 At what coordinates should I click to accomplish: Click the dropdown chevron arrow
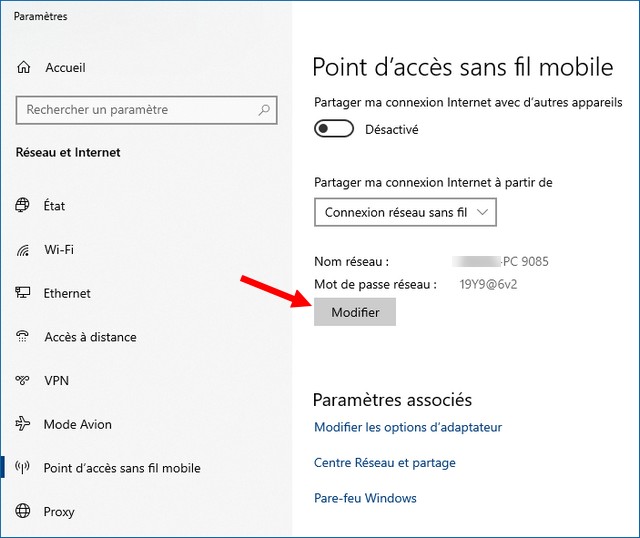point(482,212)
